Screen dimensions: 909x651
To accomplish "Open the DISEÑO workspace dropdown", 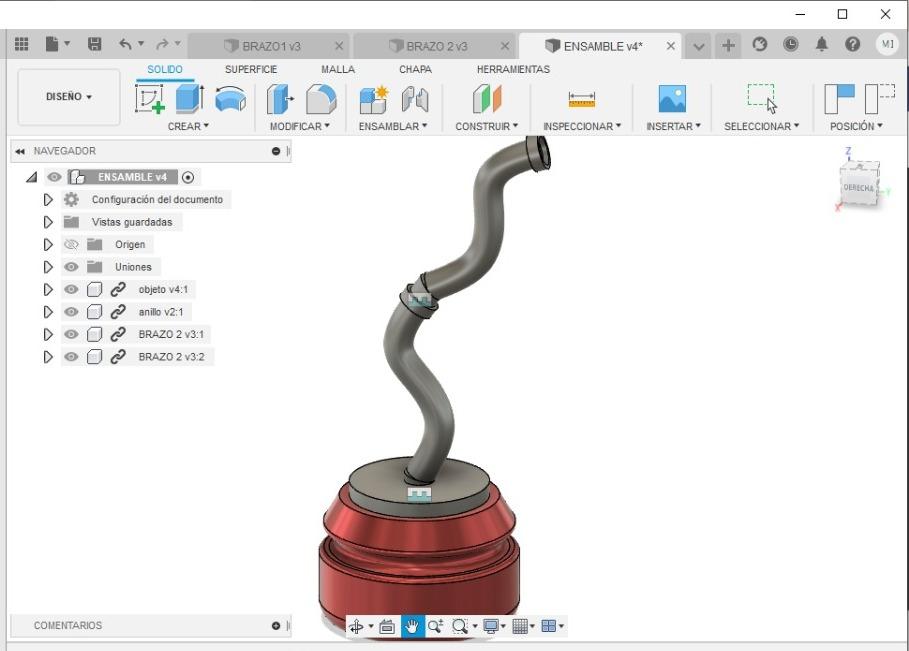I will (69, 97).
